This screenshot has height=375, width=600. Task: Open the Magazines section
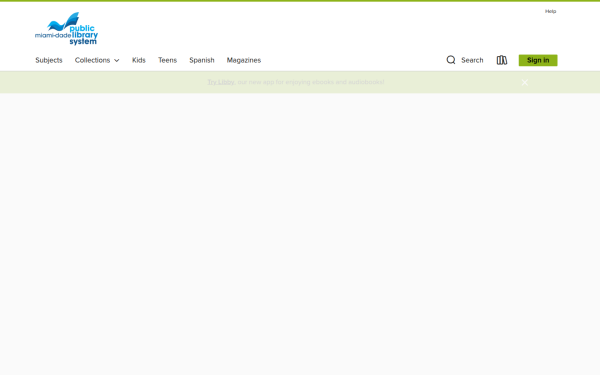pyautogui.click(x=244, y=60)
